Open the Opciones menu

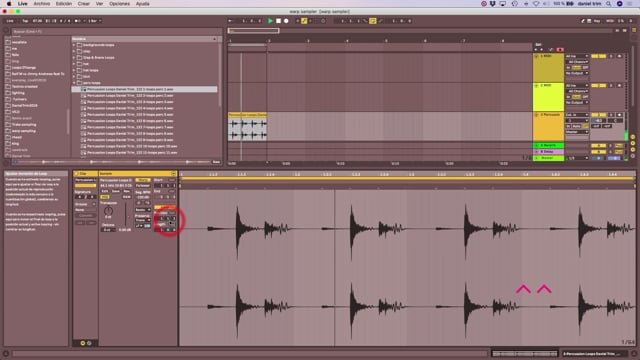pyautogui.click(x=119, y=4)
